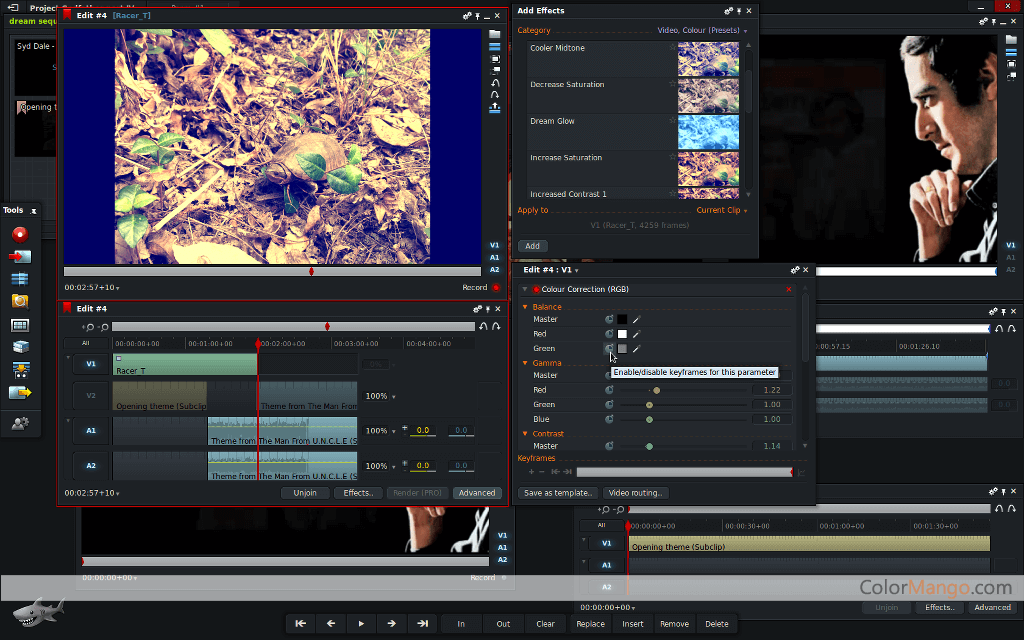Click the Add button in Add Effects
The height and width of the screenshot is (640, 1024).
533,246
